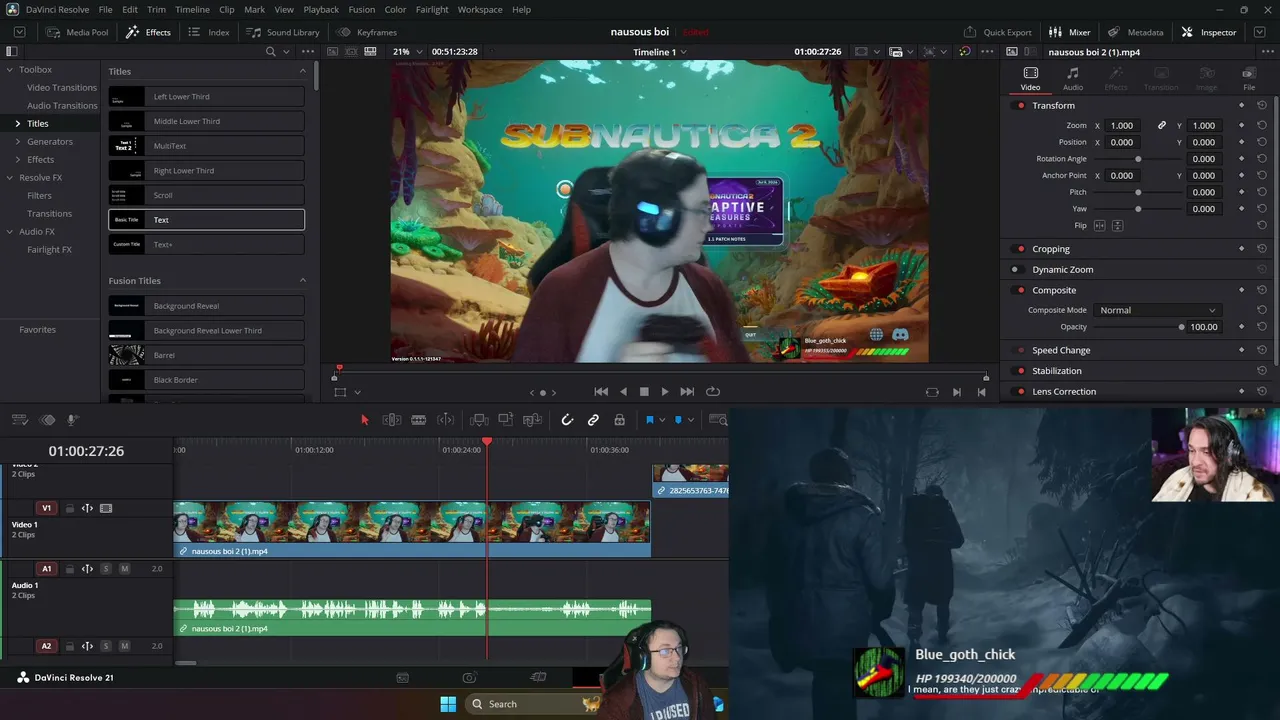Toggle the Effects panel button
This screenshot has width=1280, height=720.
pyautogui.click(x=148, y=32)
